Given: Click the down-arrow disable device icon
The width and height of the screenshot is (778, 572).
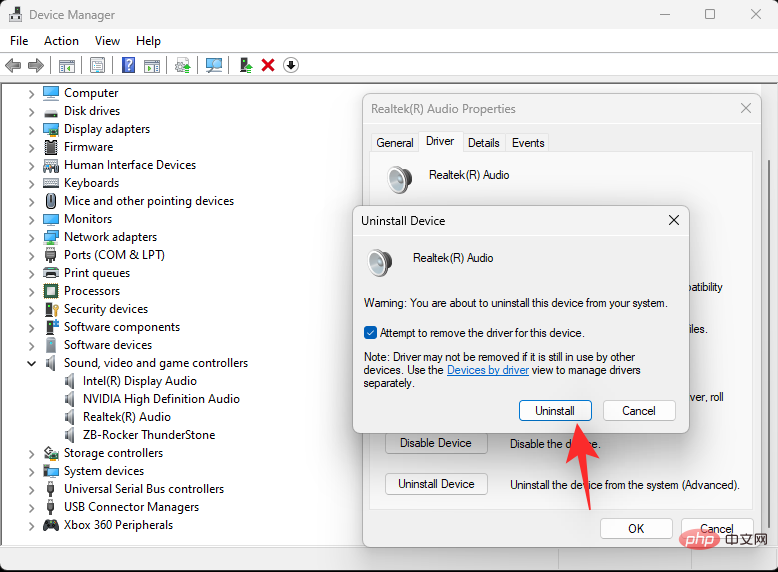Looking at the screenshot, I should (x=291, y=65).
